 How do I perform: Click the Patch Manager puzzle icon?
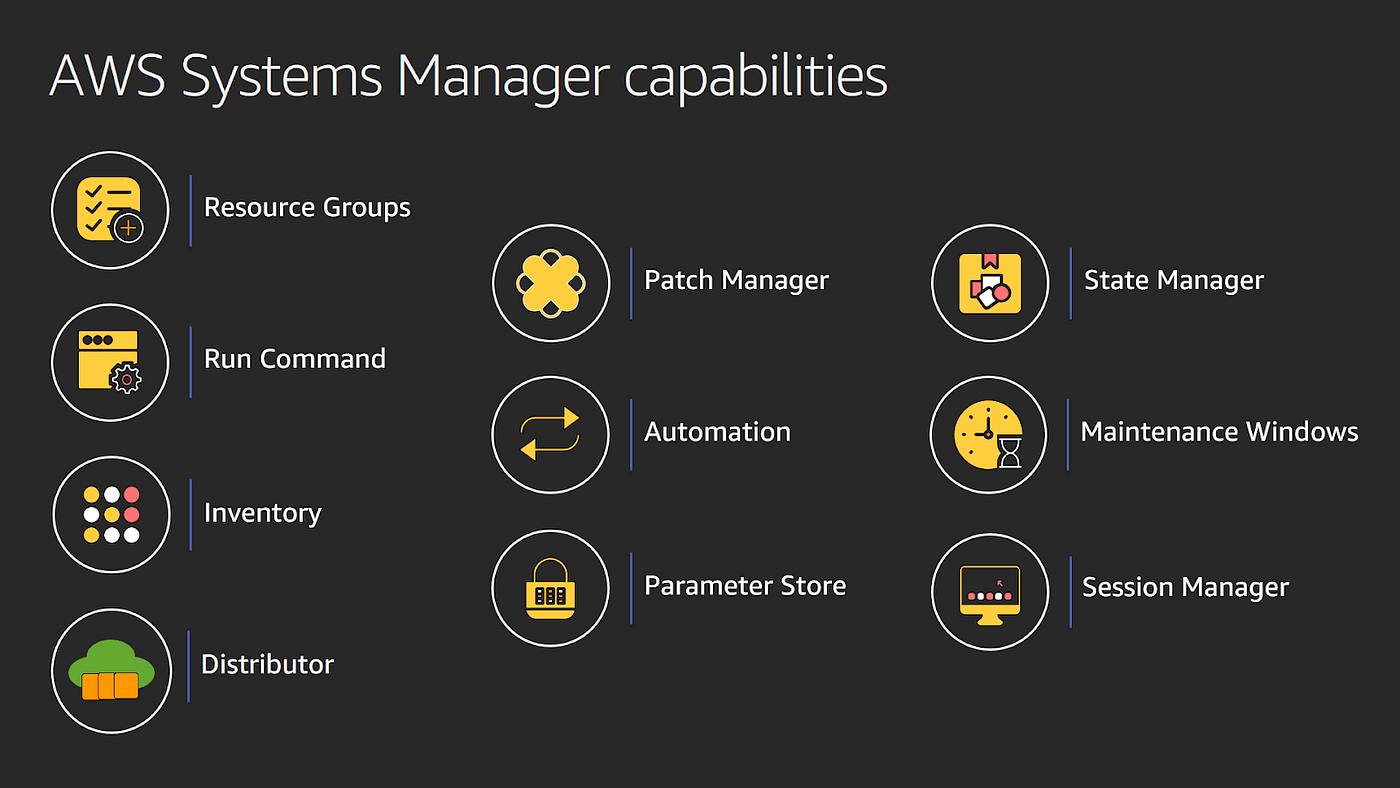coord(551,283)
